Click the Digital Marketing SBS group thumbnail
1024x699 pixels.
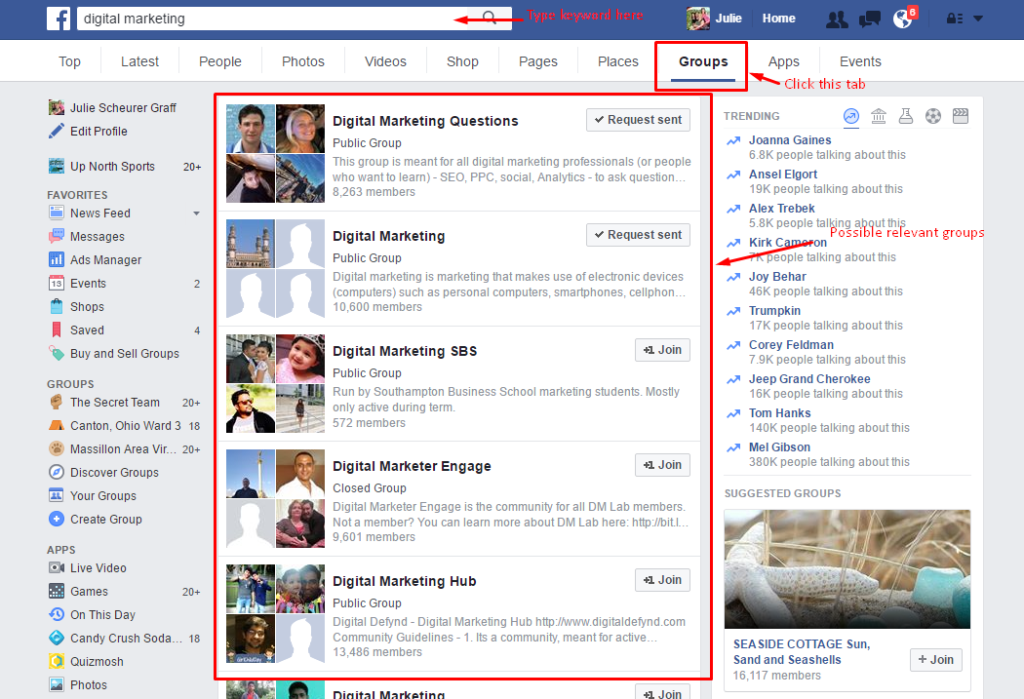click(275, 383)
